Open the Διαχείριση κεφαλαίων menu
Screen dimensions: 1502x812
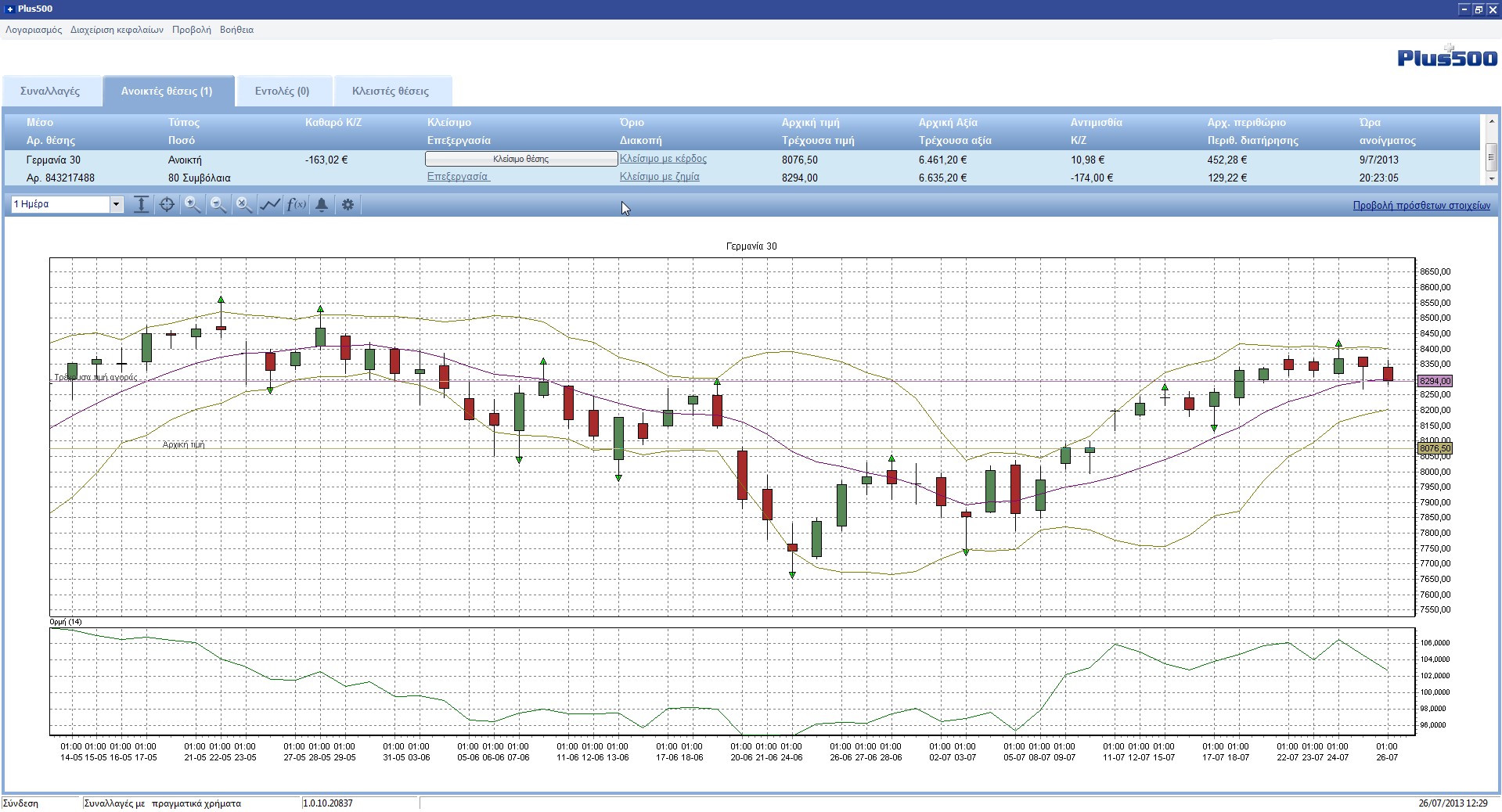coord(117,30)
